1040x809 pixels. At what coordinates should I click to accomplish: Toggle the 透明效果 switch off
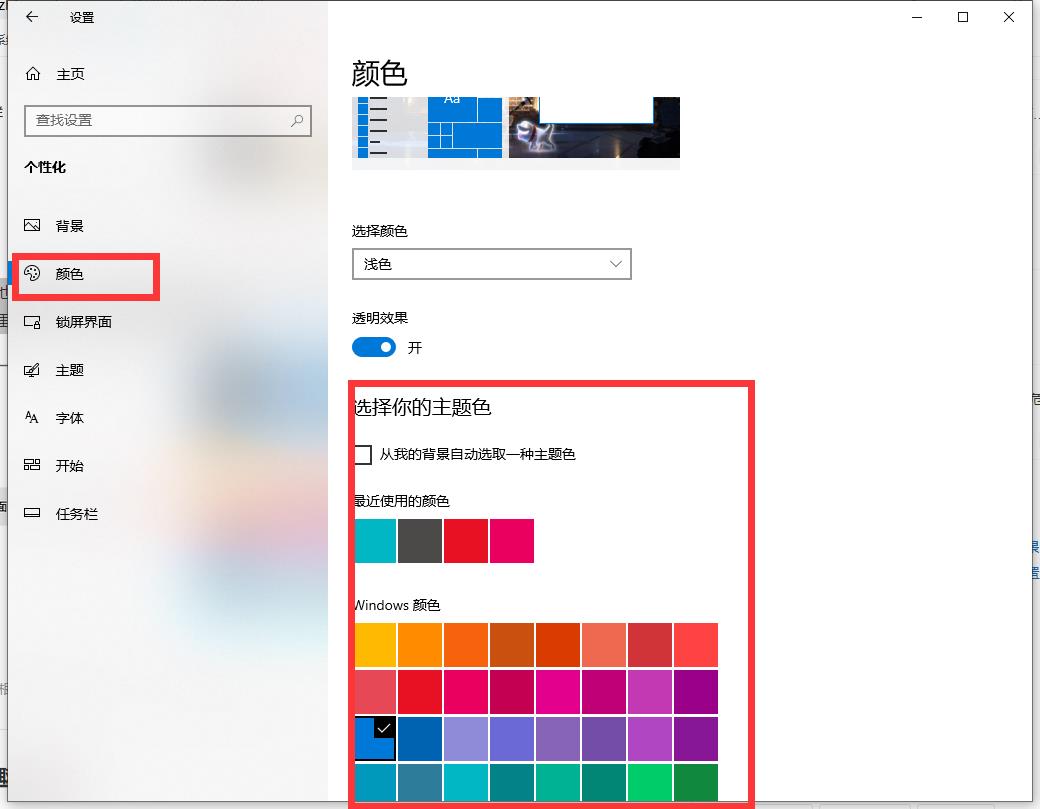click(374, 347)
